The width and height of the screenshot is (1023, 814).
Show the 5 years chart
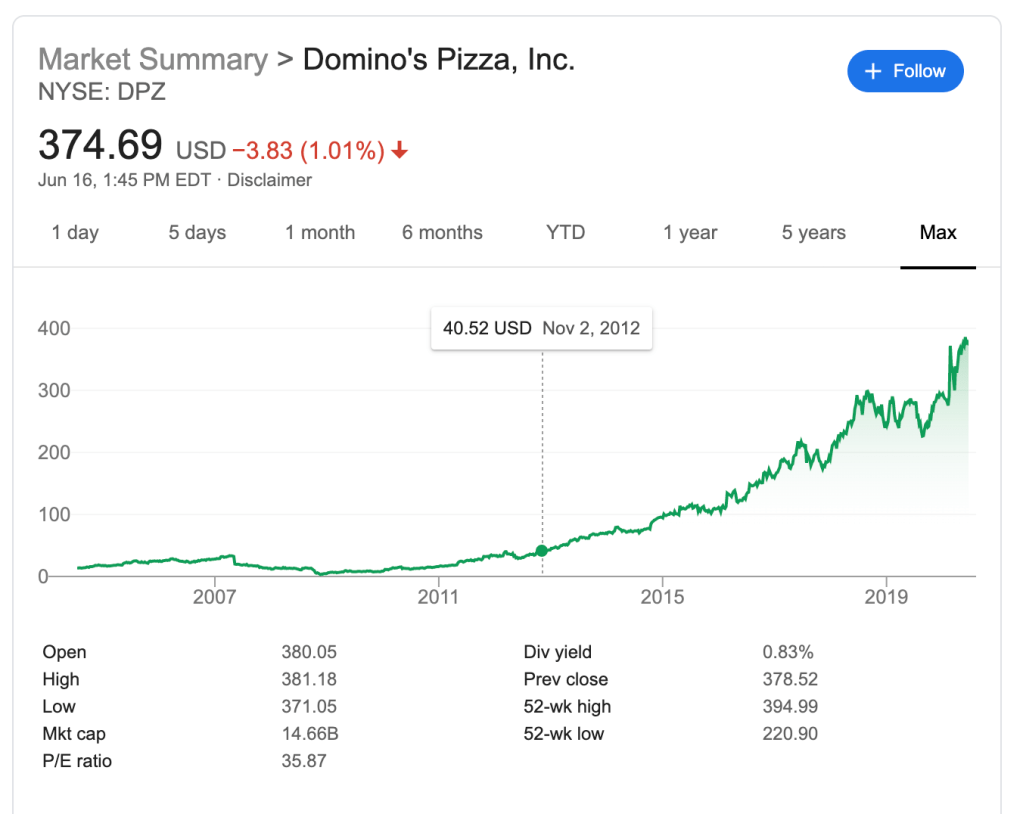point(814,233)
